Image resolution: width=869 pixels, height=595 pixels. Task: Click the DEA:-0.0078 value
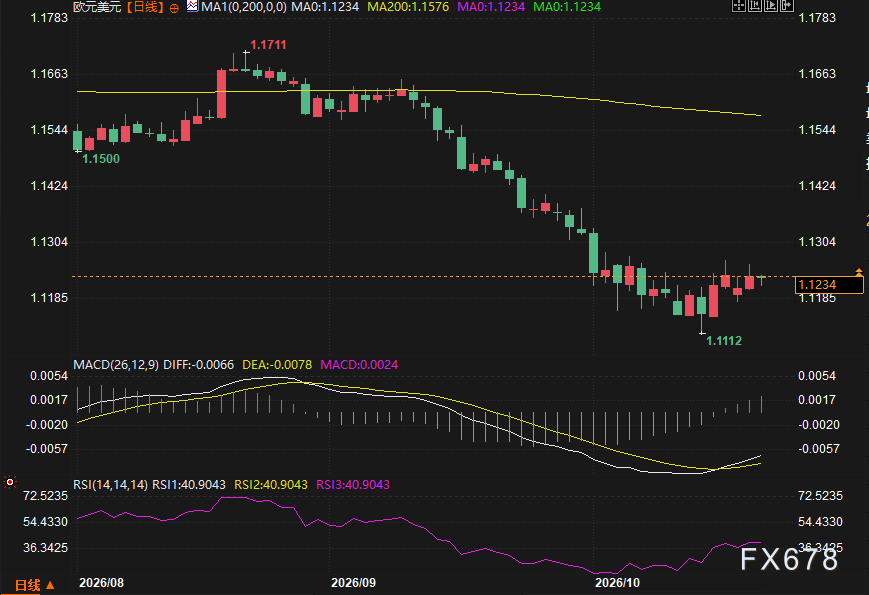[277, 365]
